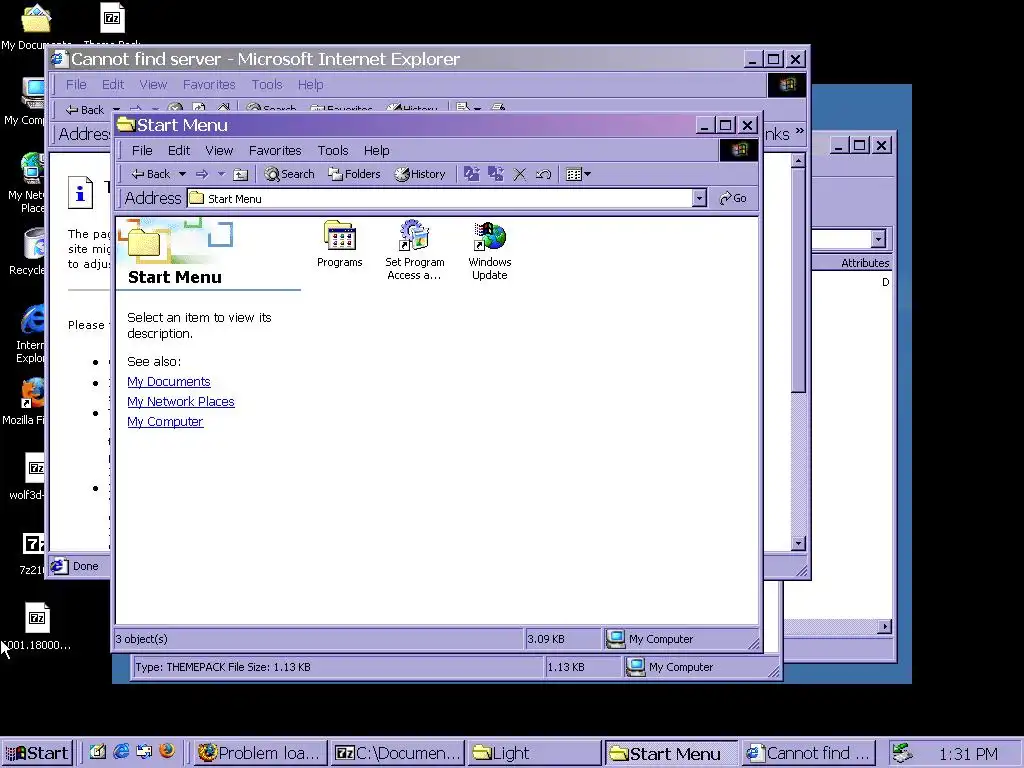Open View menu in Start Menu window

pyautogui.click(x=219, y=150)
